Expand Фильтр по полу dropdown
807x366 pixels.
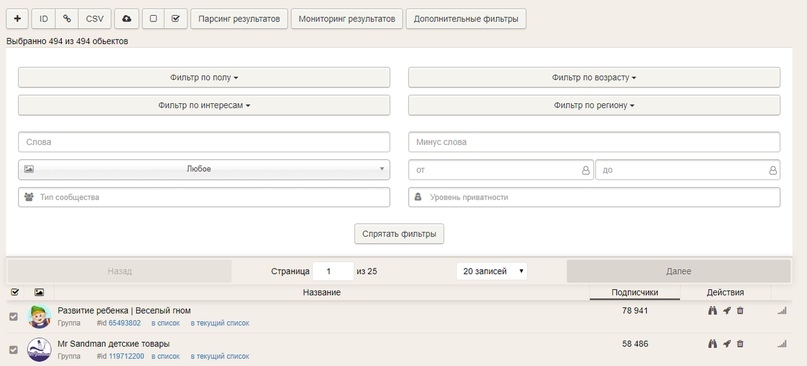click(204, 77)
